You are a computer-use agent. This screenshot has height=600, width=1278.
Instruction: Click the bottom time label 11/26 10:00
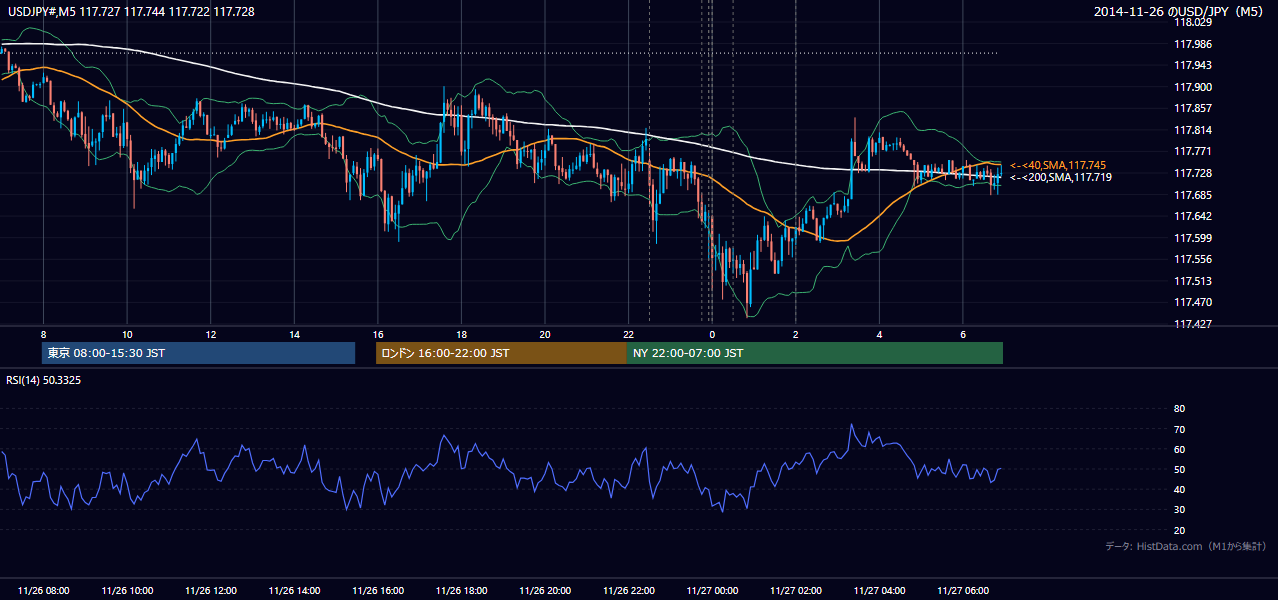click(127, 591)
